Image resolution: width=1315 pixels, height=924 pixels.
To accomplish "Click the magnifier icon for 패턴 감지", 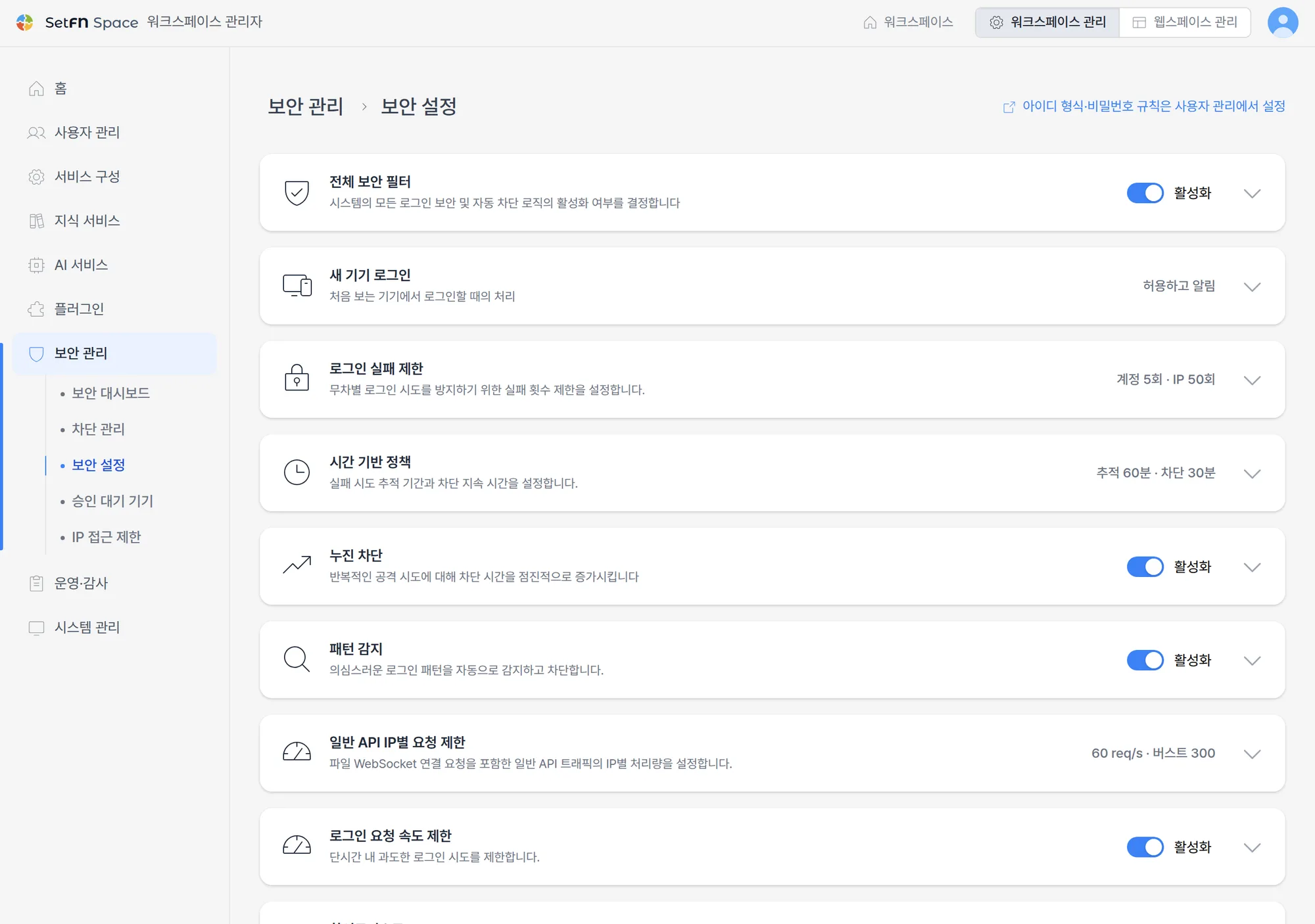I will click(297, 659).
